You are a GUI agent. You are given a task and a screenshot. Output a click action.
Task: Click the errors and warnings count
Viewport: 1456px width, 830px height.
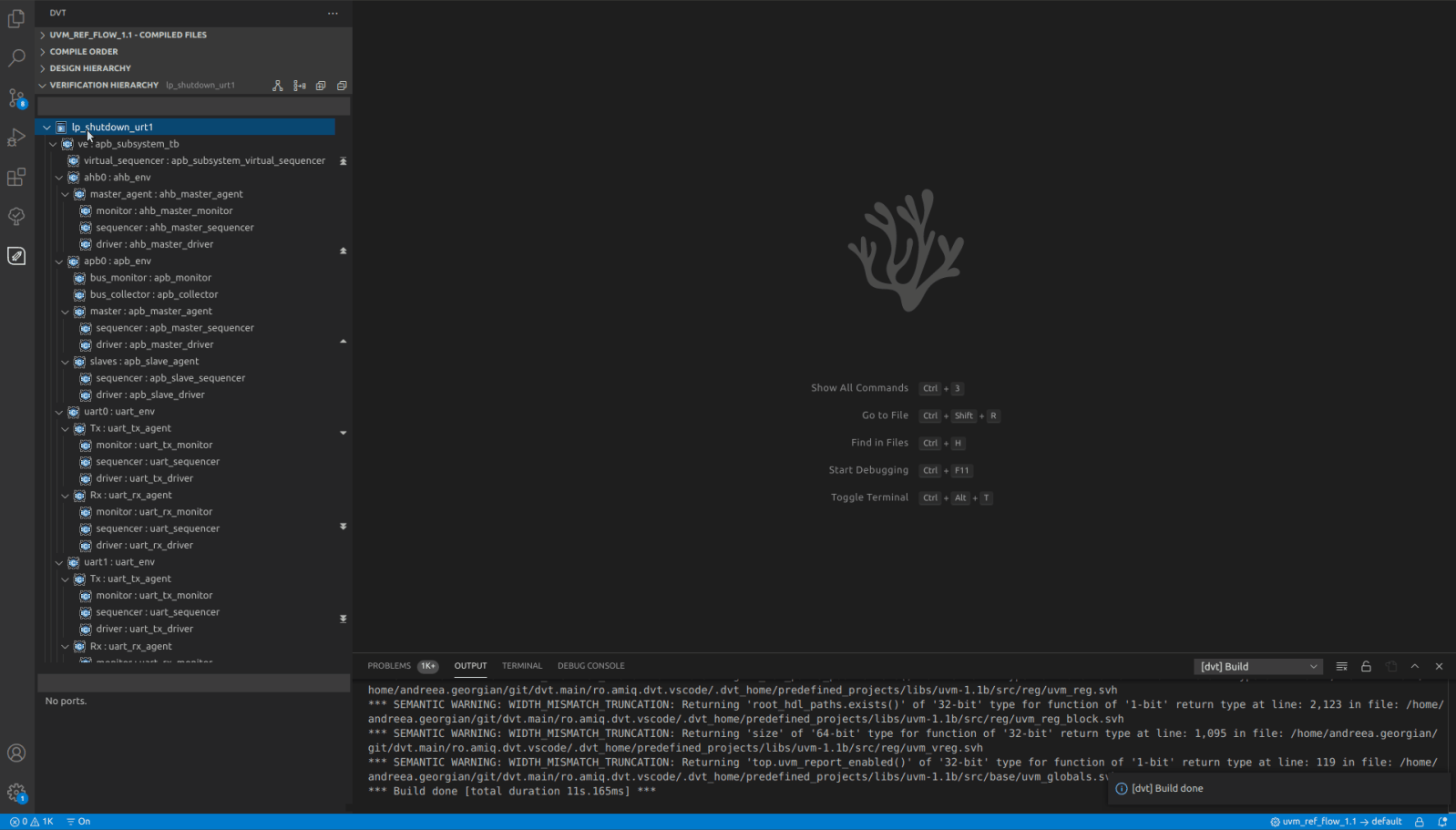coord(31,821)
